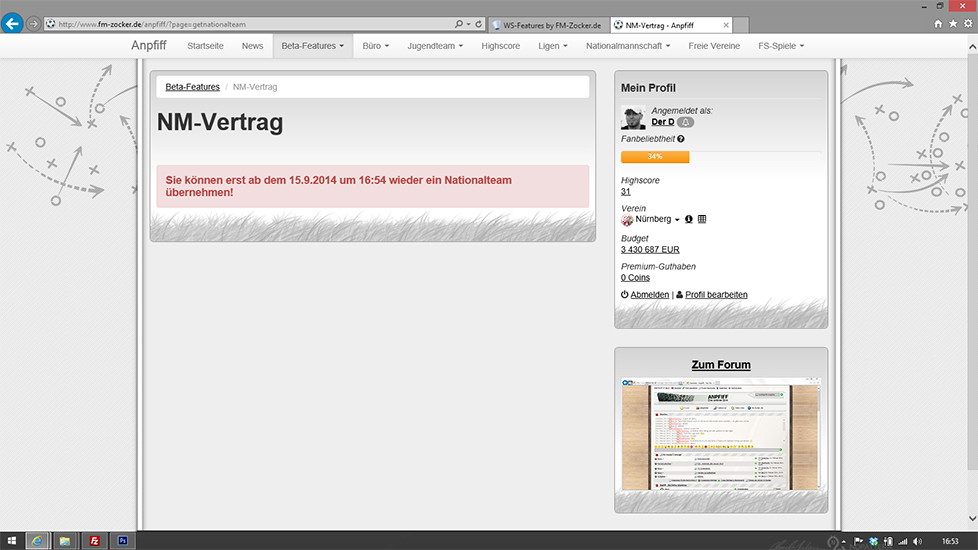Open the browser home icon
The width and height of the screenshot is (978, 550).
[938, 23]
